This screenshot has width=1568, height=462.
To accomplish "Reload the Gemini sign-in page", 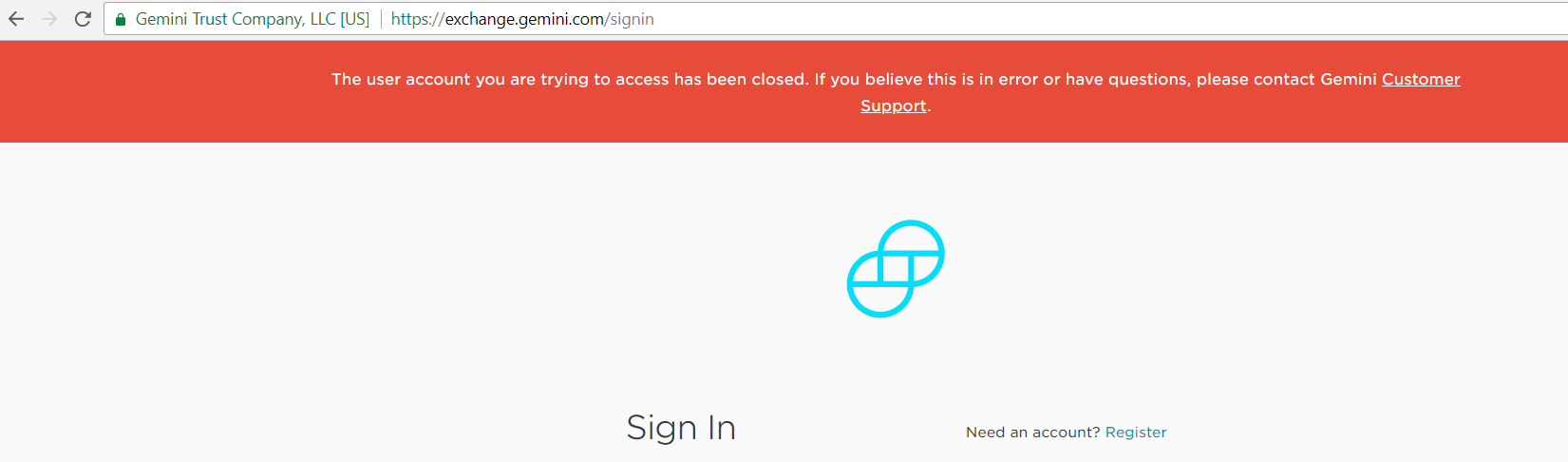I will tap(83, 19).
